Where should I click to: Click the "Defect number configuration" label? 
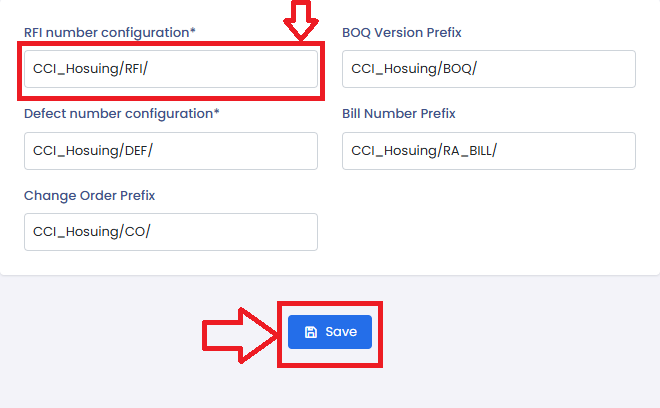[117, 114]
